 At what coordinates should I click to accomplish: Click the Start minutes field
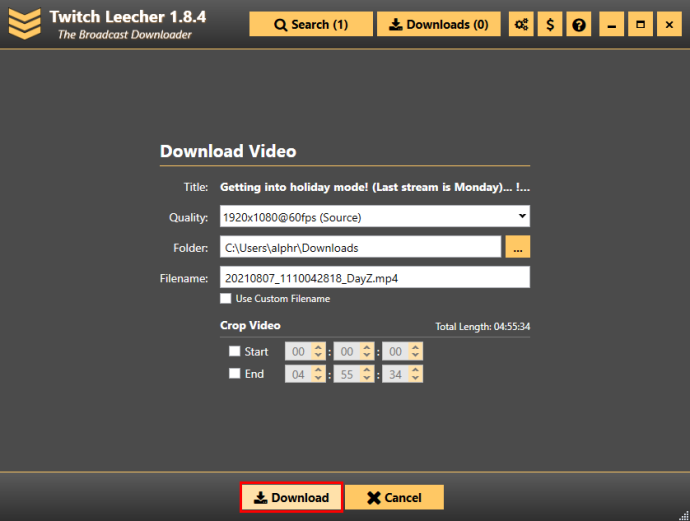tap(347, 352)
